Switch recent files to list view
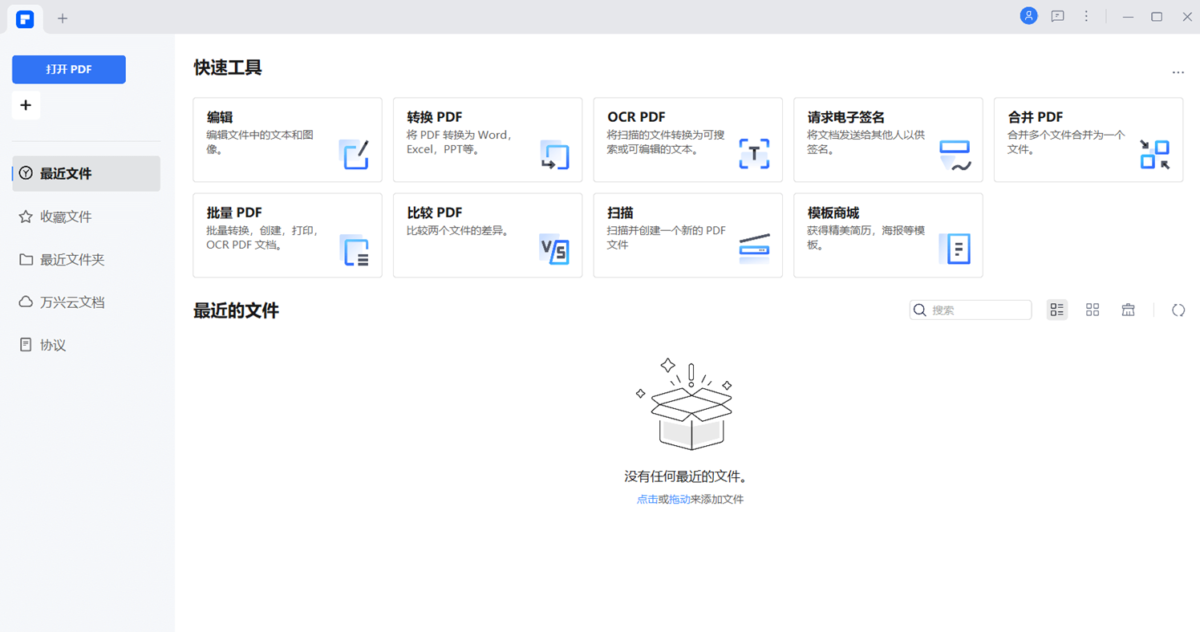 [x=1057, y=309]
